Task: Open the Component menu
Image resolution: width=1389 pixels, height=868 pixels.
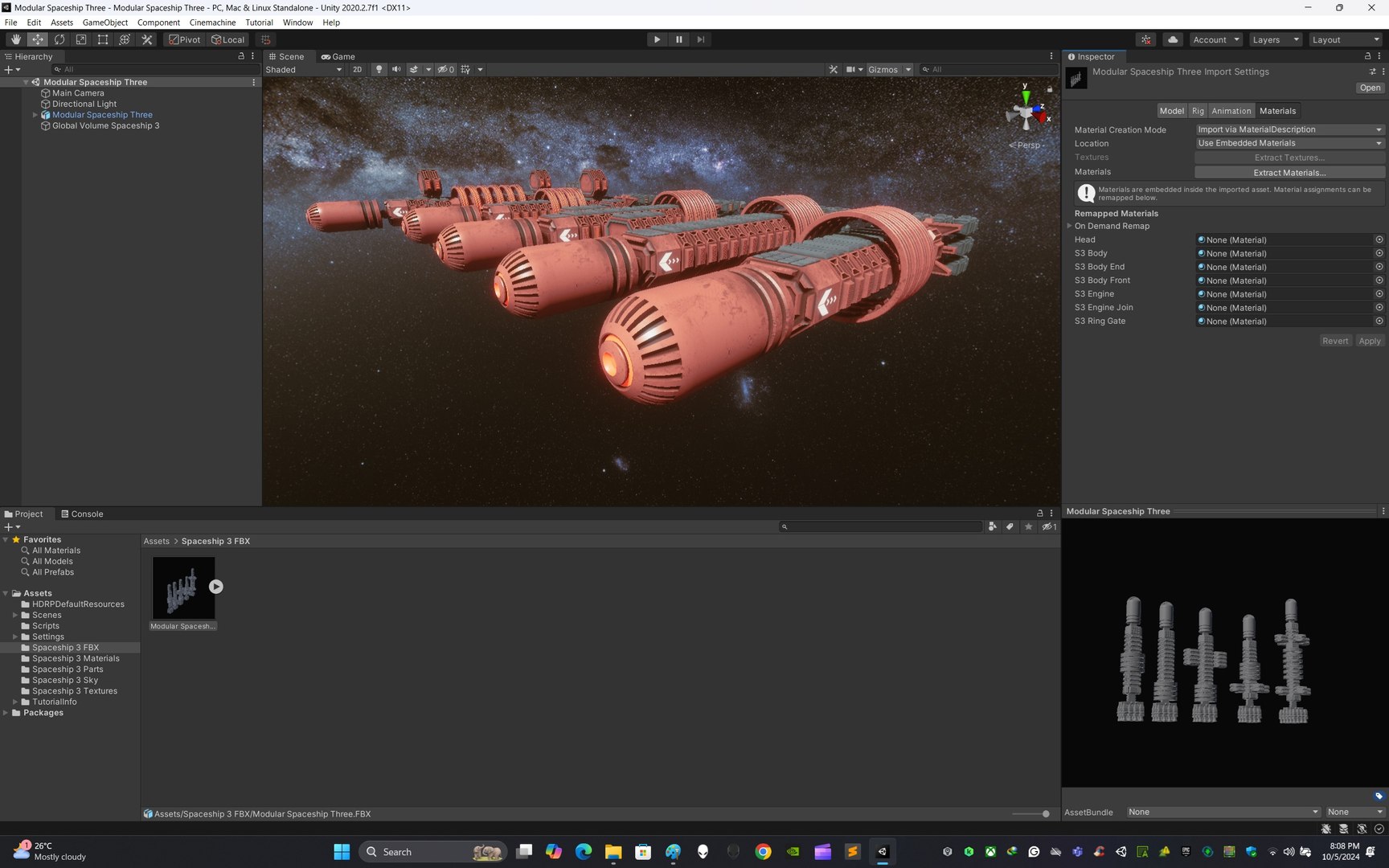Action: tap(158, 23)
